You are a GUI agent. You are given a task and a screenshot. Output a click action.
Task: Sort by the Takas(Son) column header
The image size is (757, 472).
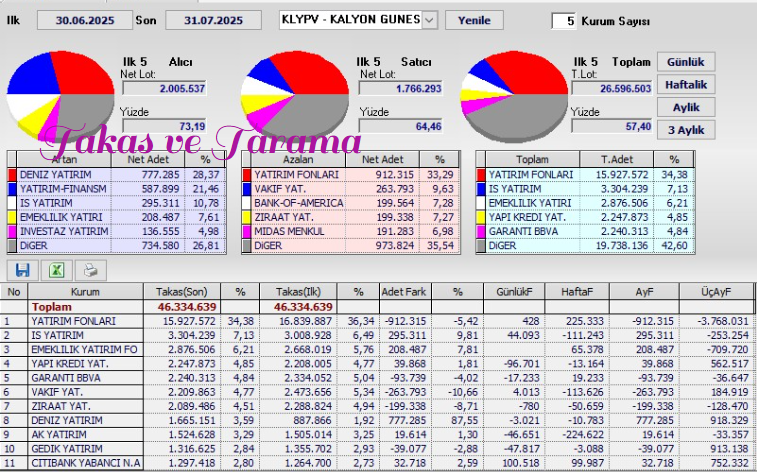click(x=182, y=292)
